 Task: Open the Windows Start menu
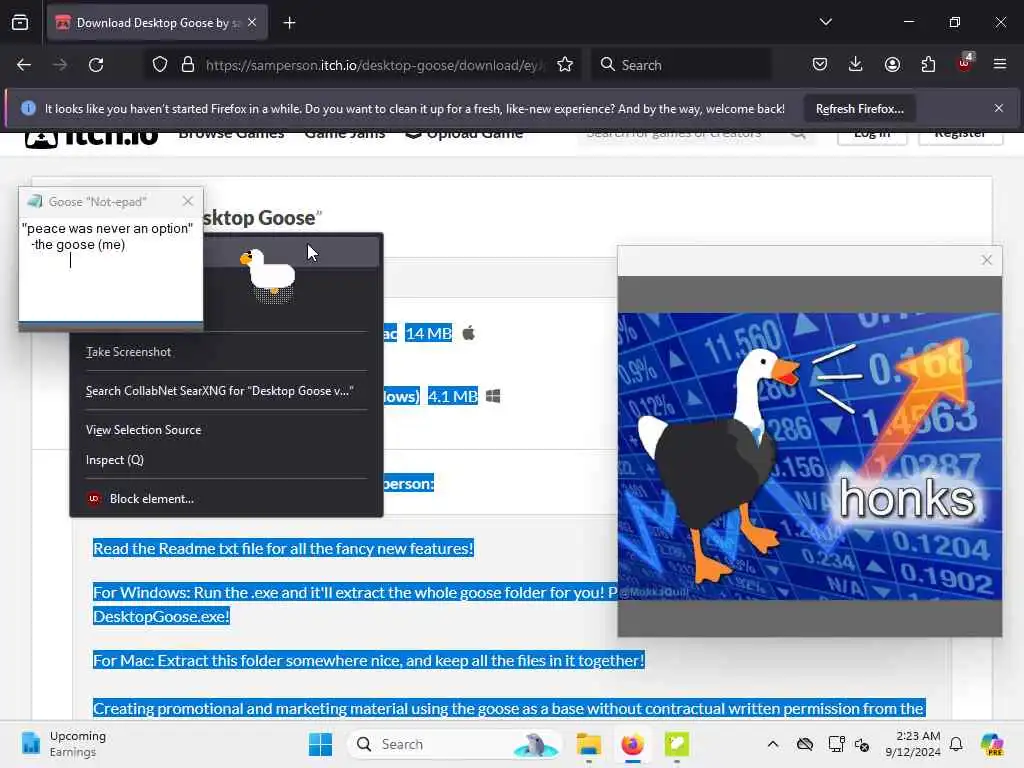point(320,744)
